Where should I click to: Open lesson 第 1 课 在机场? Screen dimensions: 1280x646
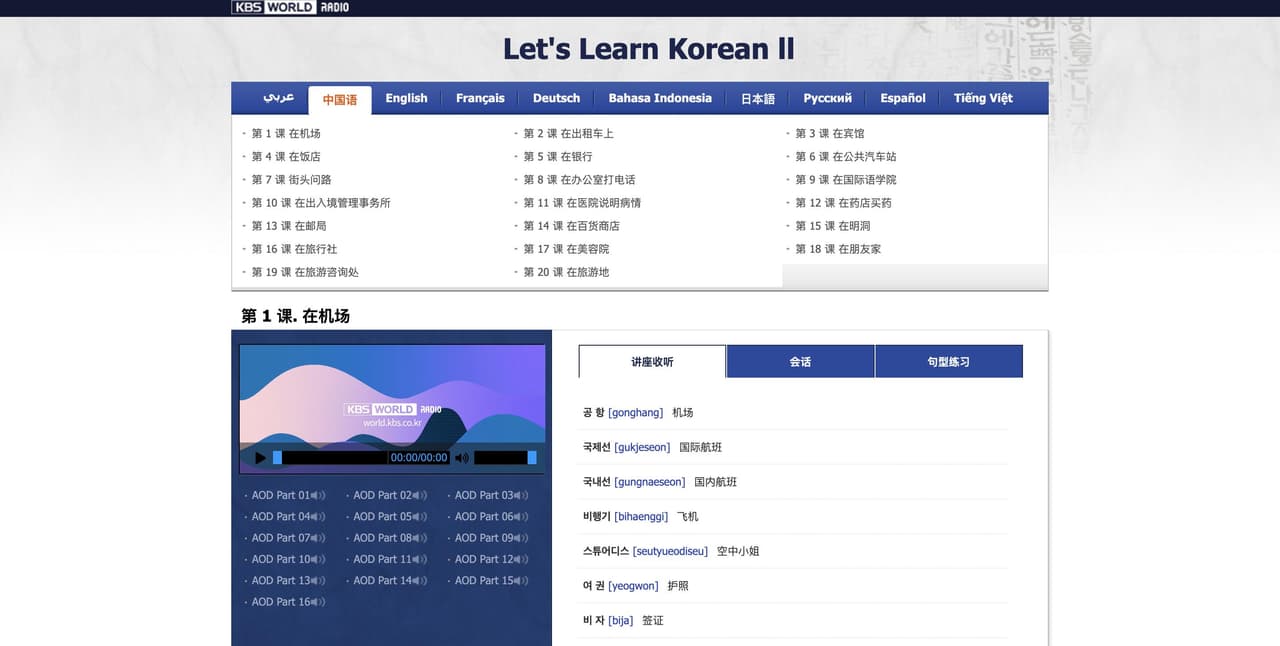pyautogui.click(x=286, y=133)
